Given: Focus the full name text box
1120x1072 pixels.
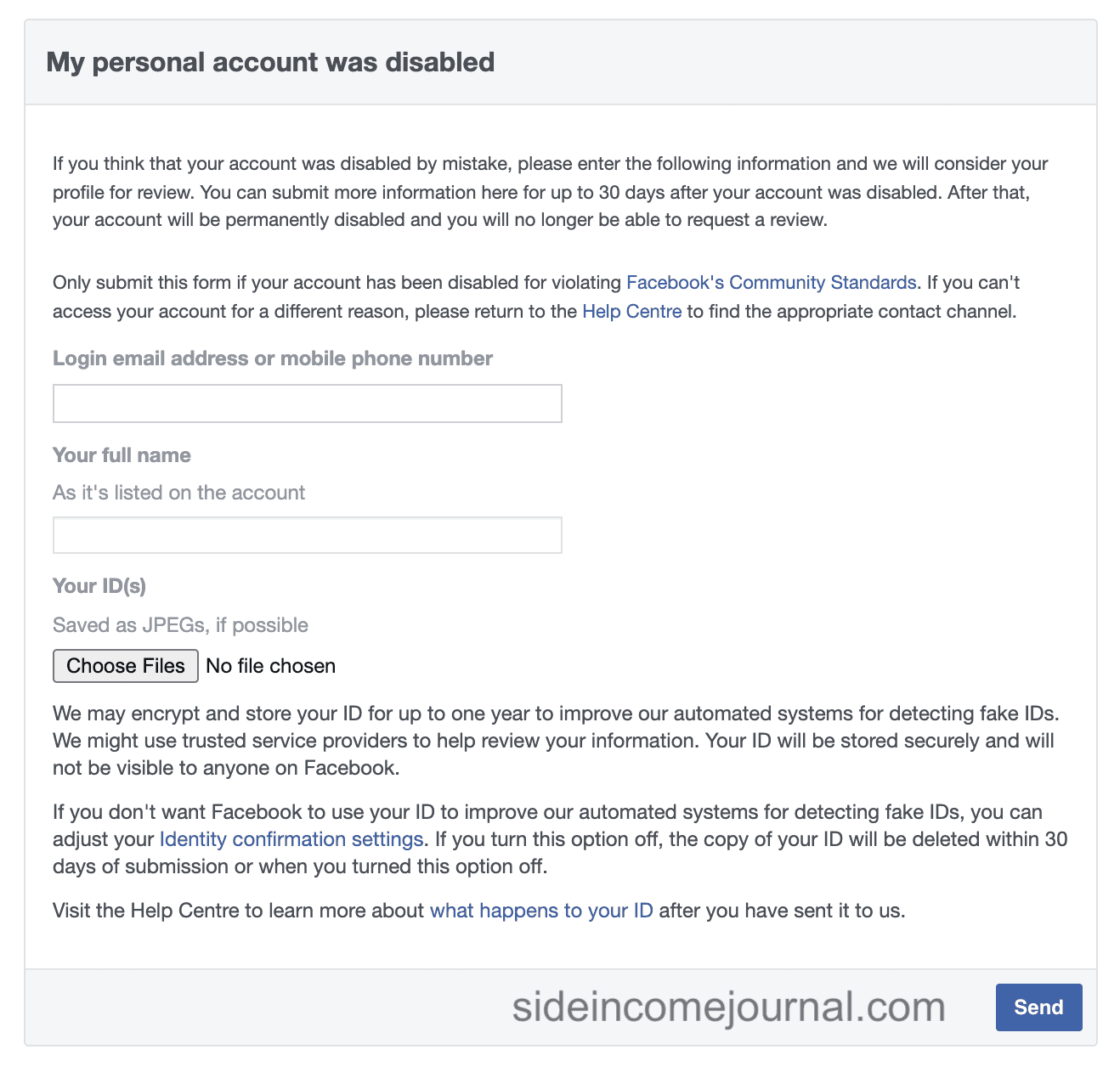Looking at the screenshot, I should [307, 535].
